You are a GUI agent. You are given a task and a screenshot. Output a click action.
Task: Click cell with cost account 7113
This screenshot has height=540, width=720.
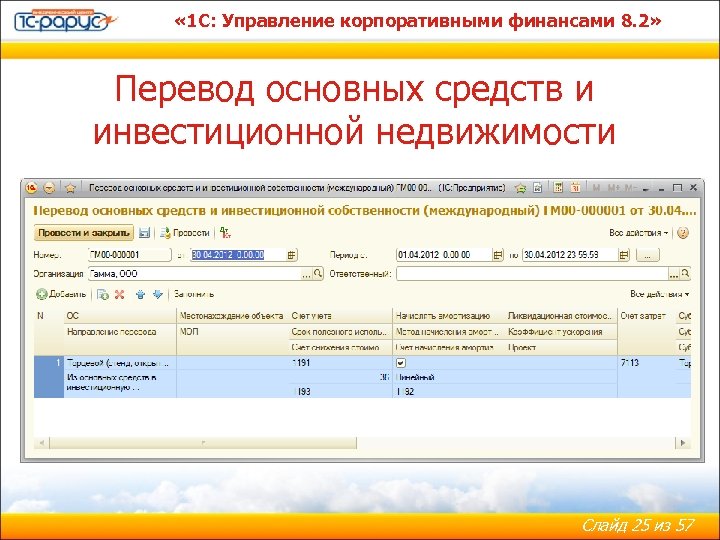pyautogui.click(x=646, y=363)
